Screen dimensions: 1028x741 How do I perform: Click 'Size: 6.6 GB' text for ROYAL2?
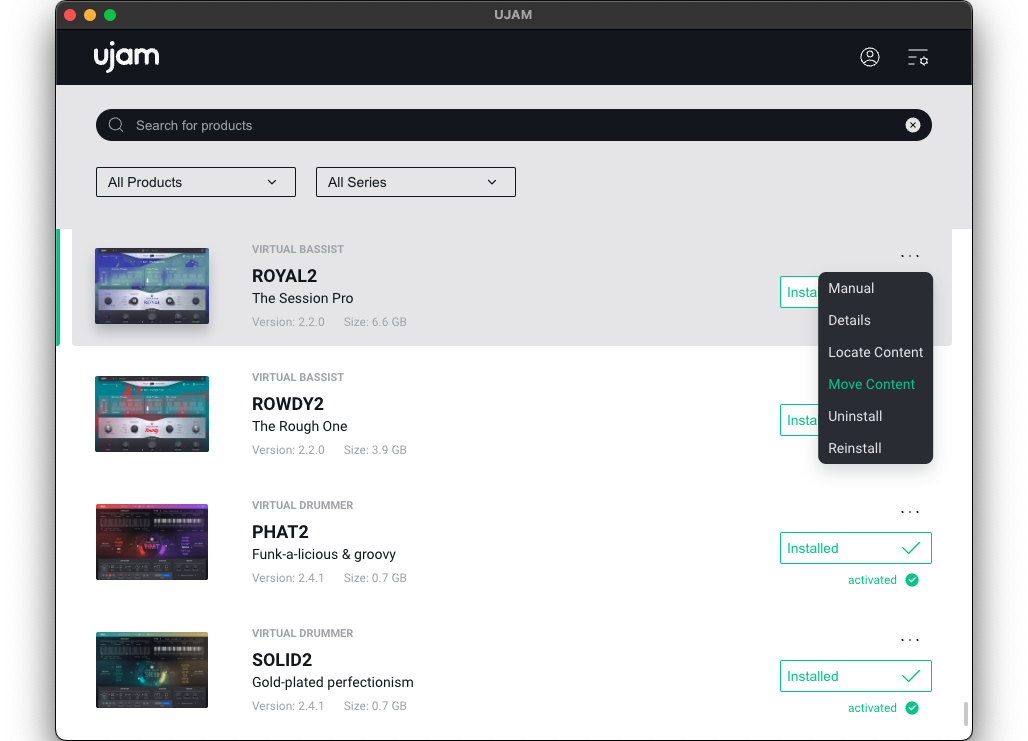tap(375, 322)
